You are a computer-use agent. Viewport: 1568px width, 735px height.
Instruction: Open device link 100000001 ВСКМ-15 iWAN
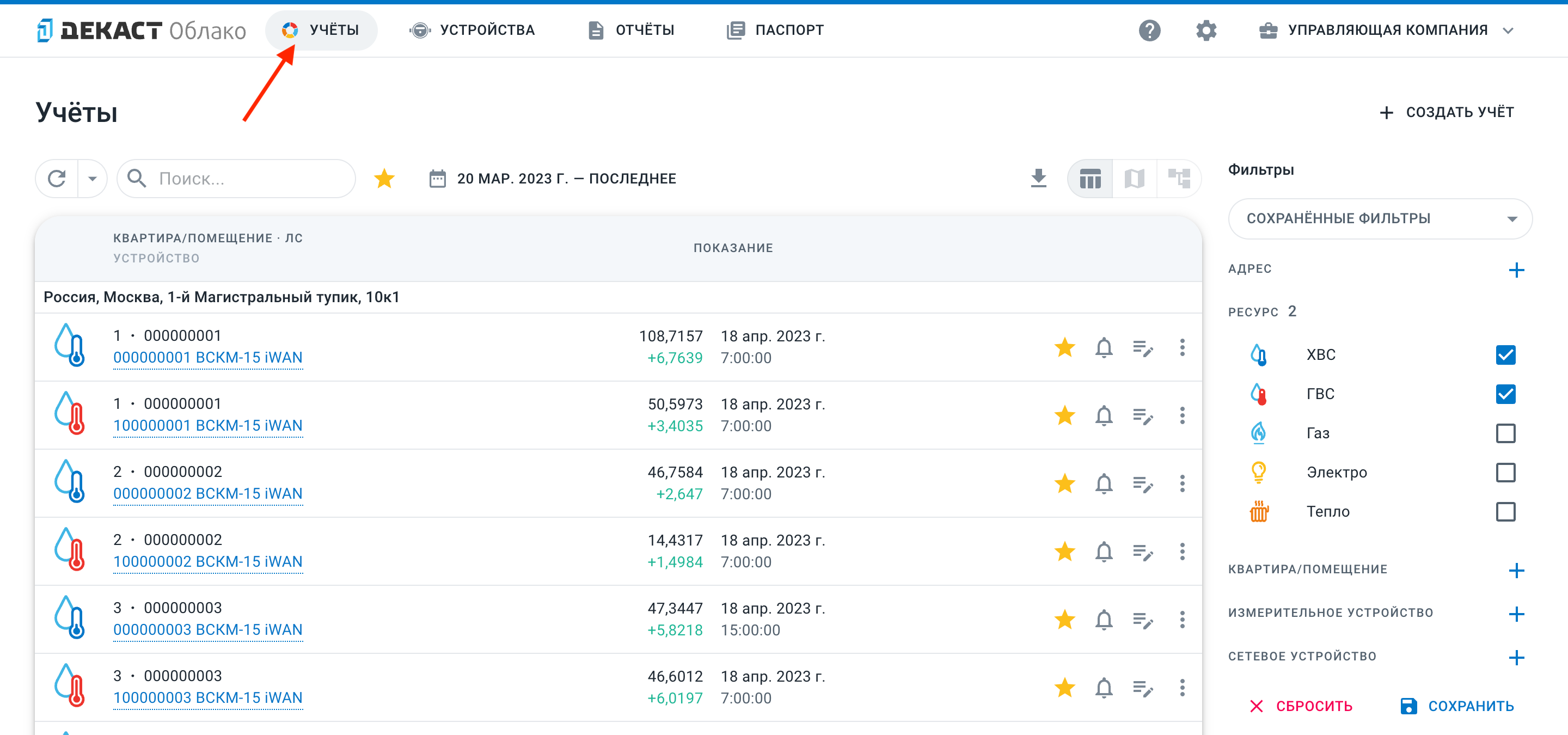coord(207,426)
